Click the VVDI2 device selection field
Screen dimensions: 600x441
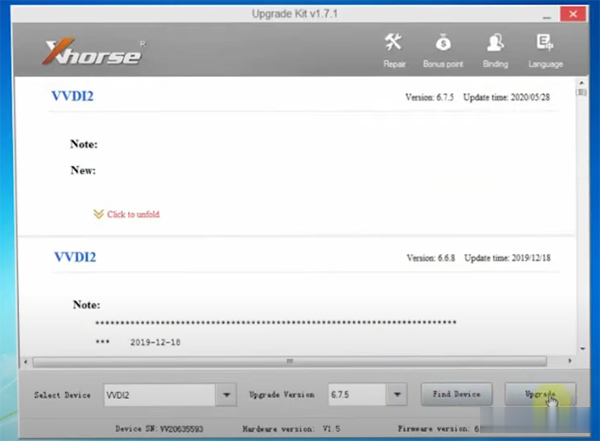(160, 395)
